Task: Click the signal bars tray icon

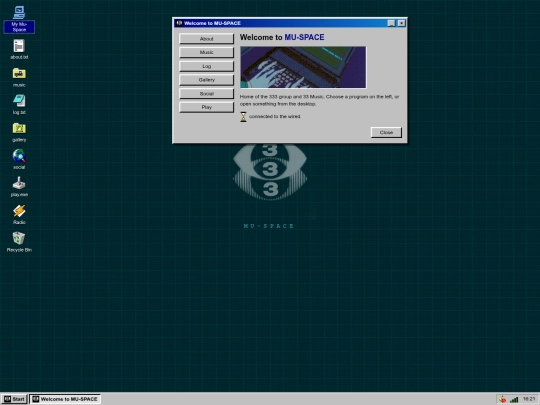Action: (514, 399)
